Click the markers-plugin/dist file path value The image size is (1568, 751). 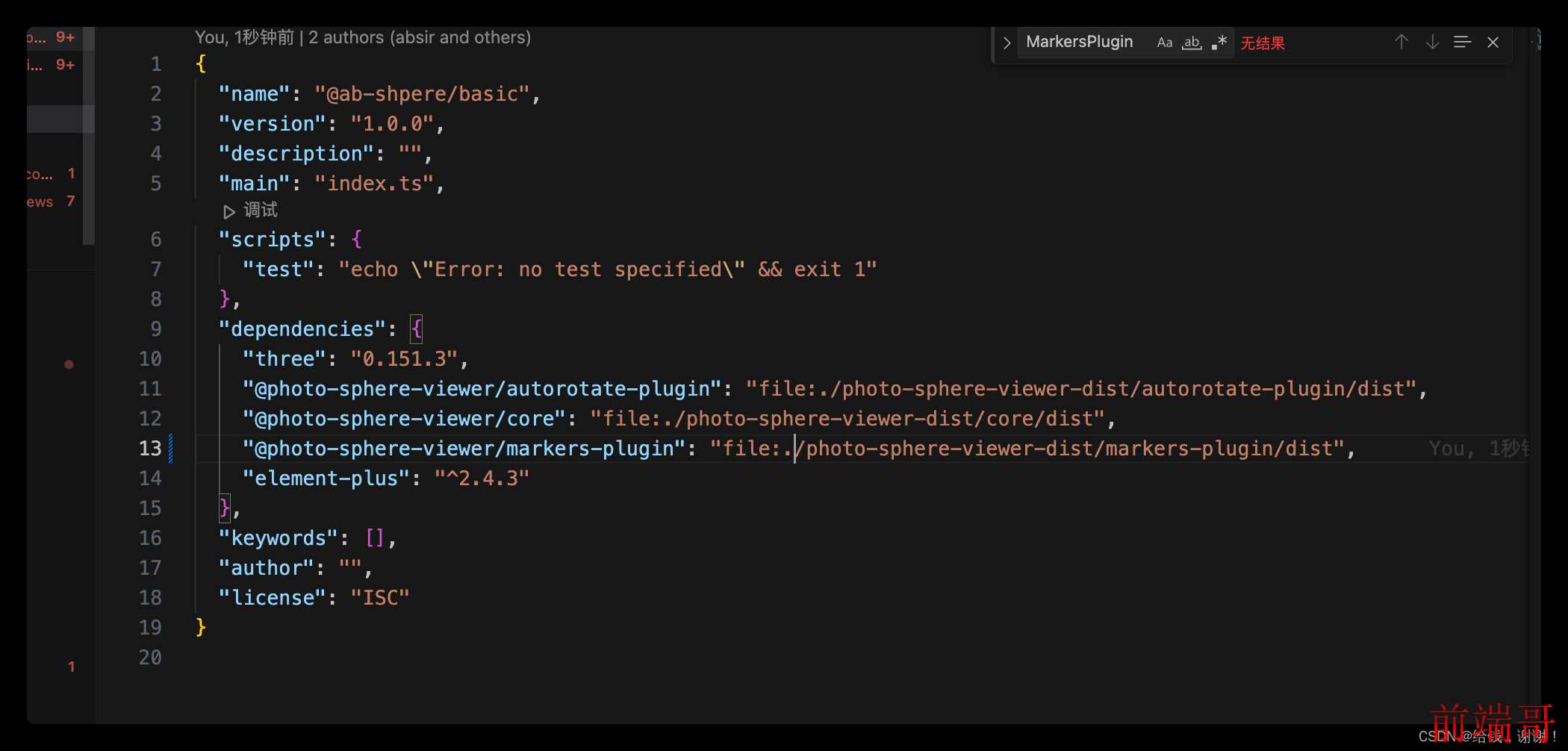[1027, 449]
